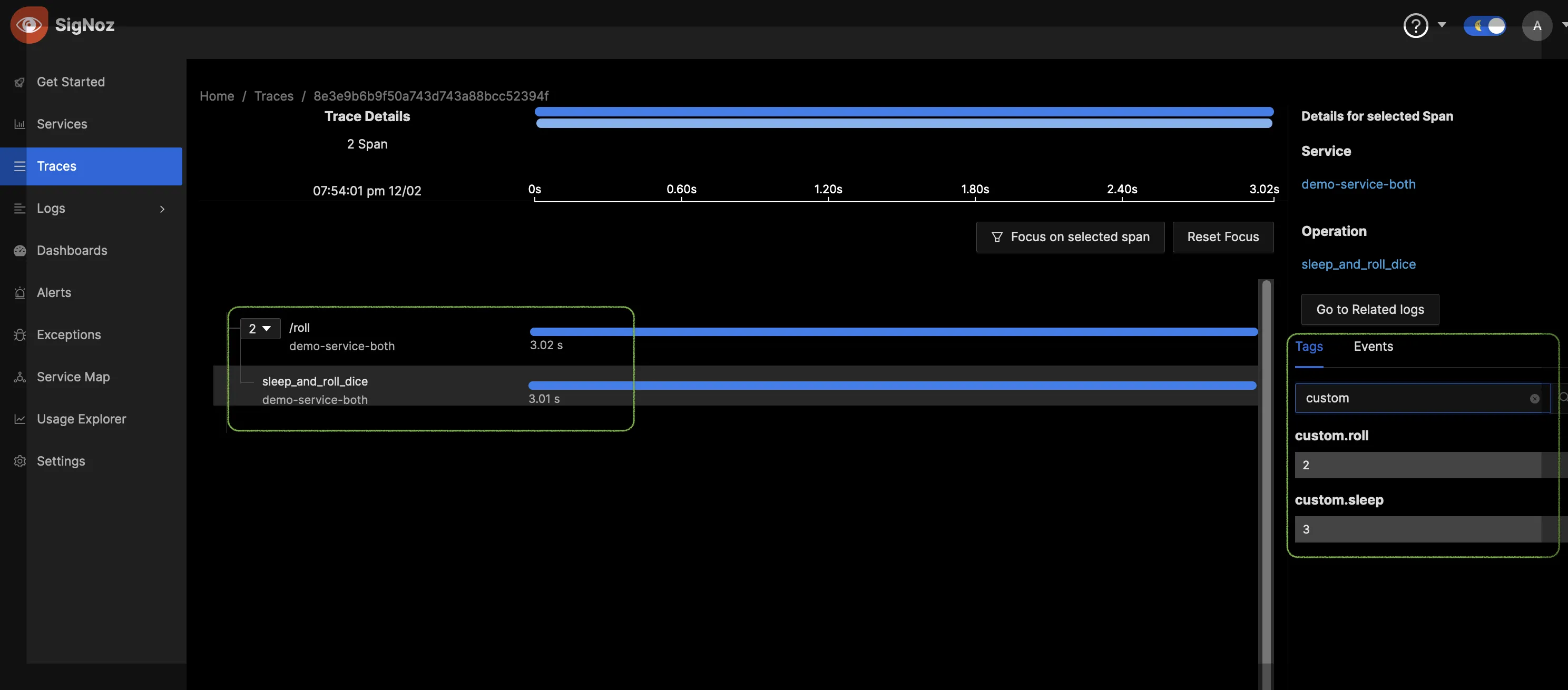
Task: Toggle the dark/light theme switch
Action: click(1485, 26)
